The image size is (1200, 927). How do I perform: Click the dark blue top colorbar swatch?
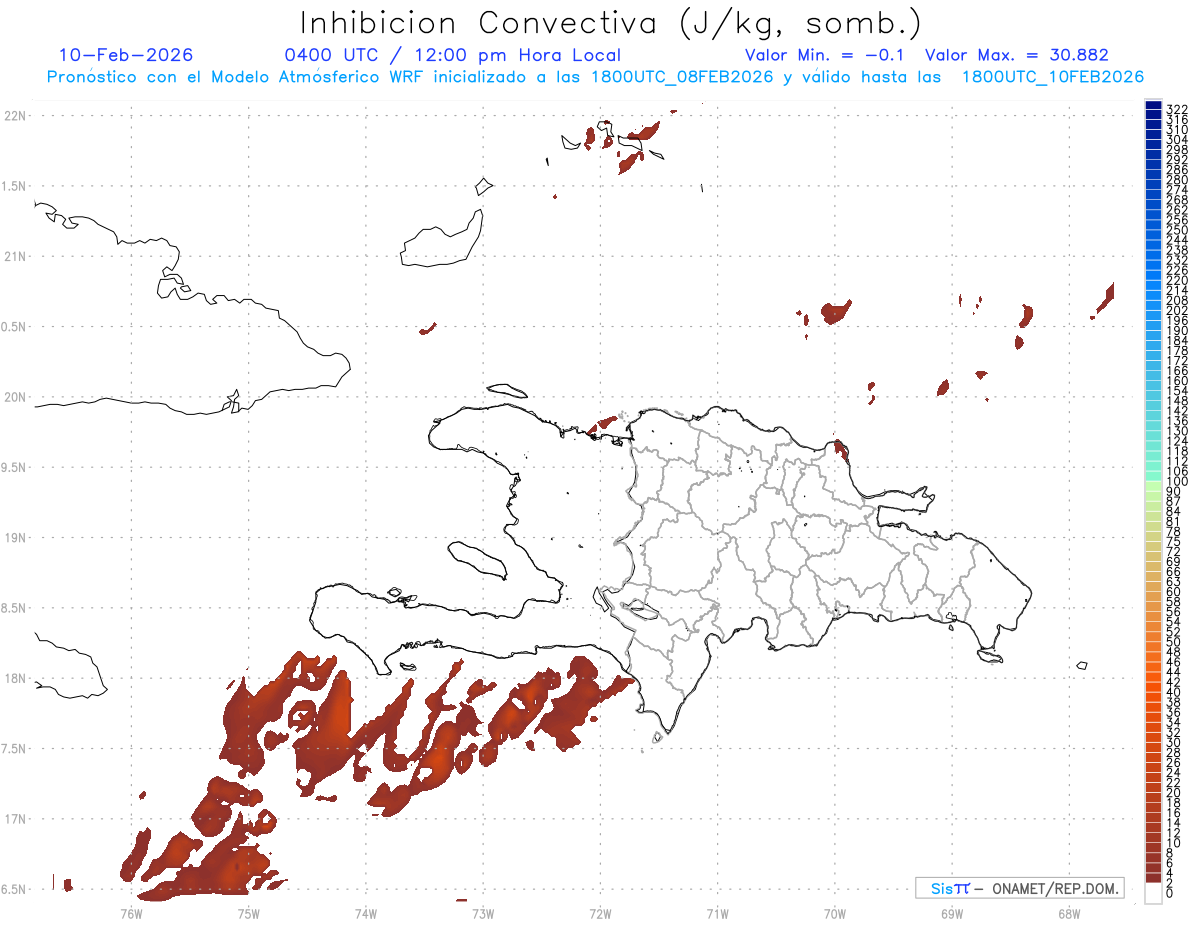click(1153, 106)
